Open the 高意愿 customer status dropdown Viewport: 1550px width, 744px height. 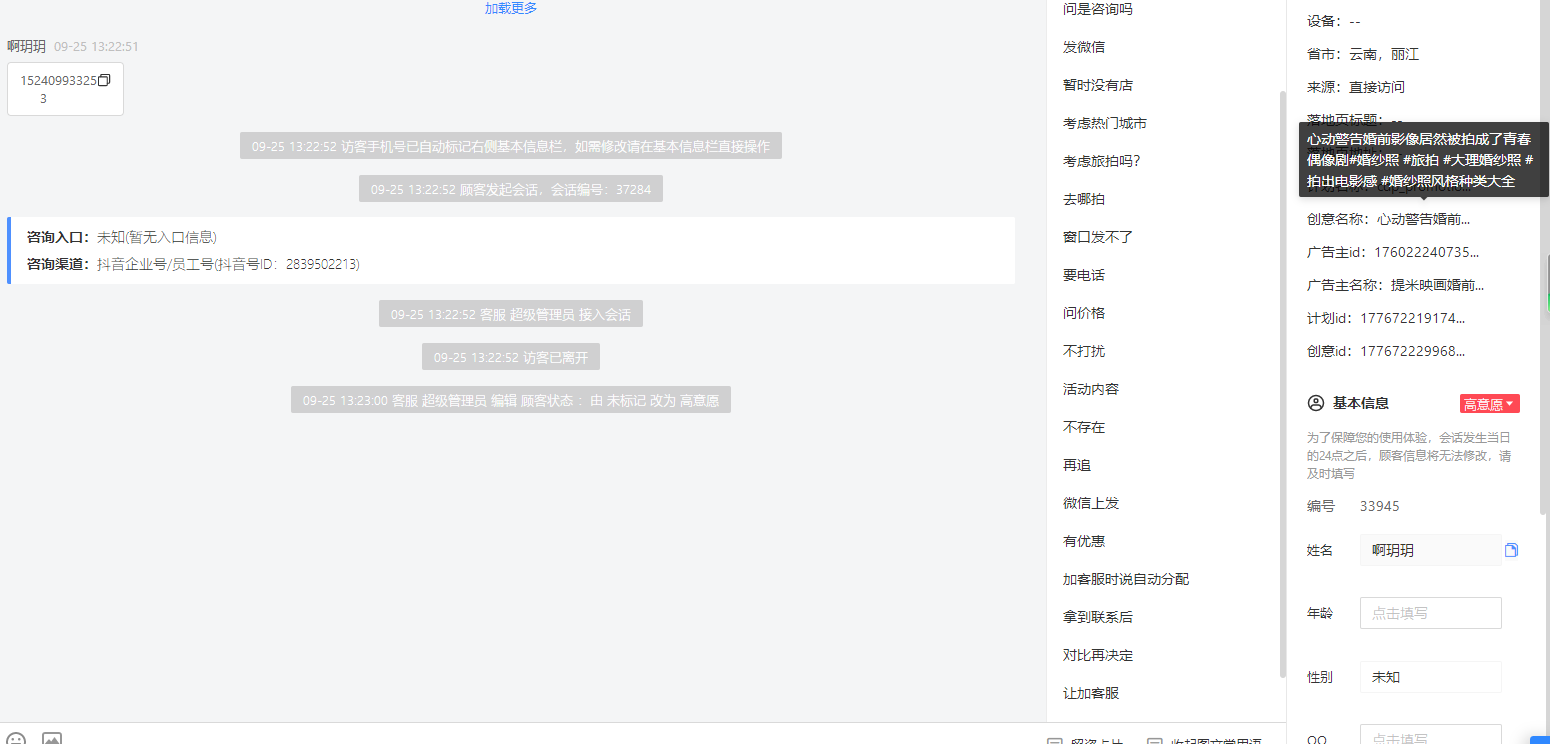pos(1489,404)
